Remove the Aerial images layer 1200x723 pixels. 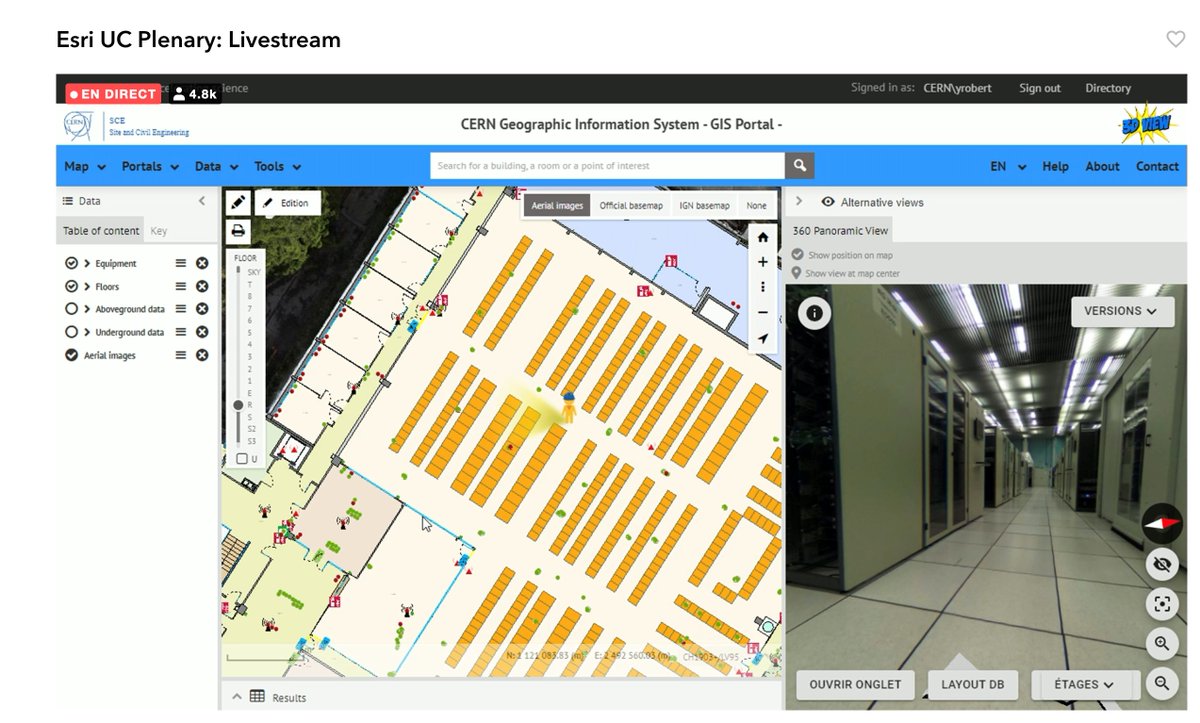[202, 355]
